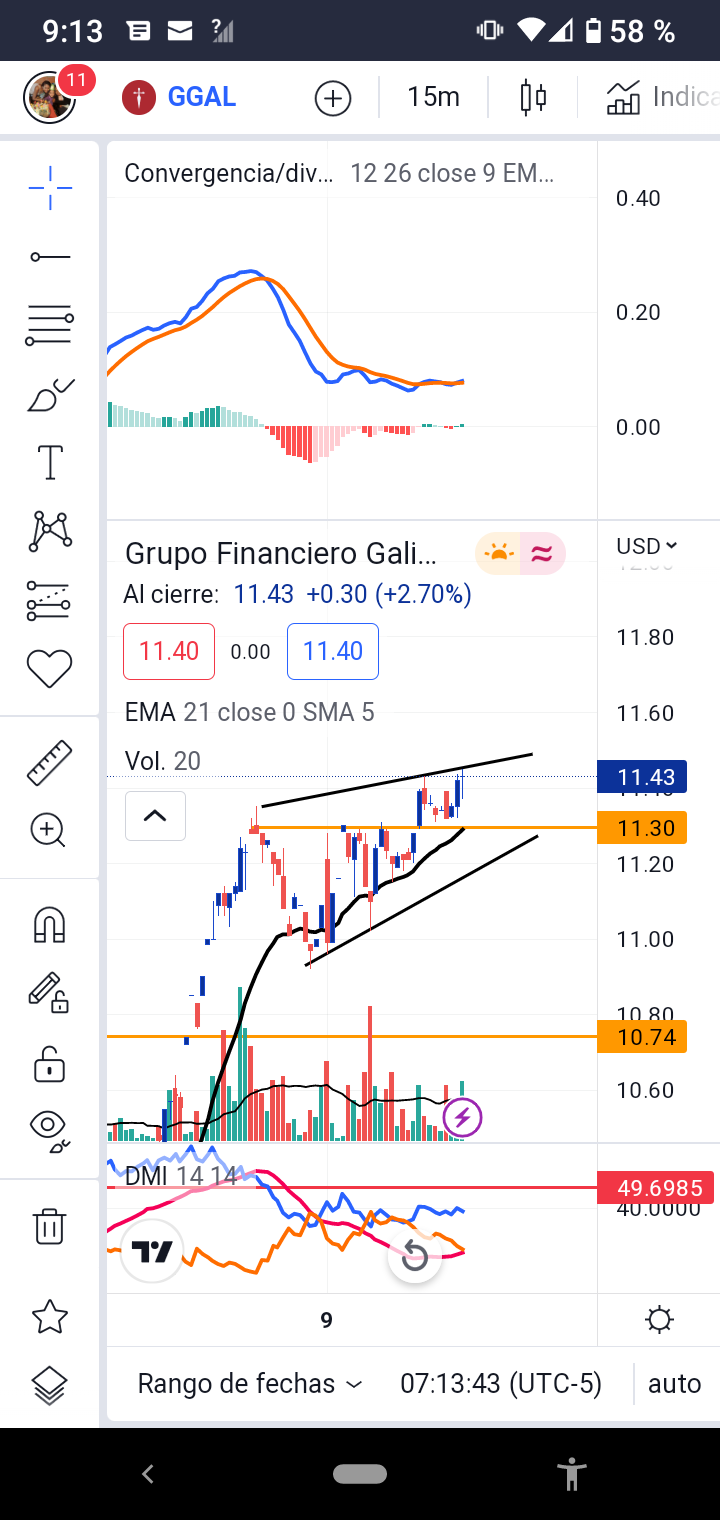Tap the Android back navigation button
Viewport: 720px width, 1520px height.
coord(148,1473)
